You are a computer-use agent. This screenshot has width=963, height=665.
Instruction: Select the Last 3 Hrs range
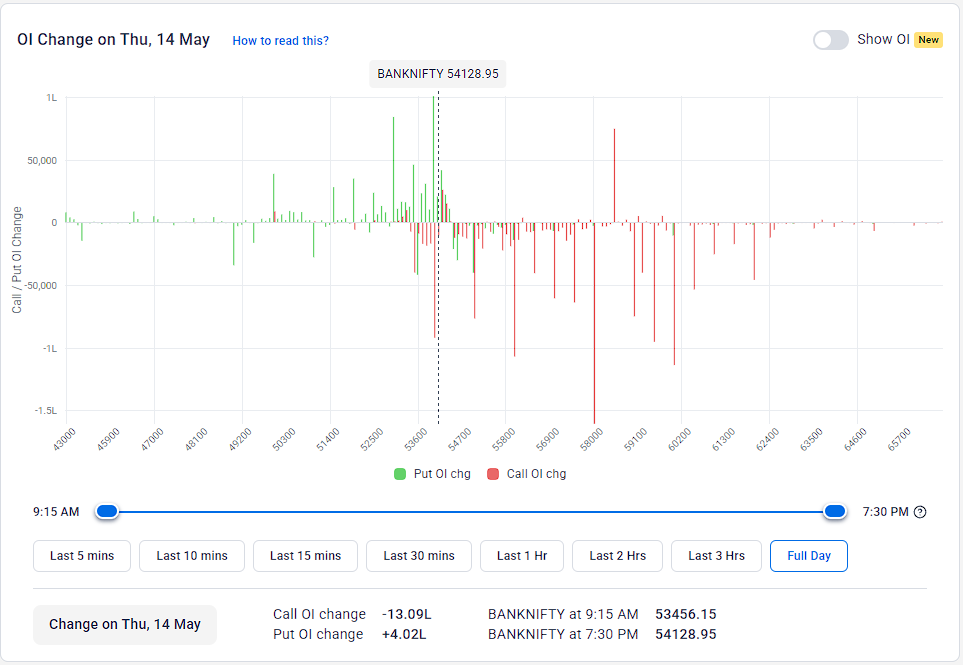pyautogui.click(x=716, y=556)
